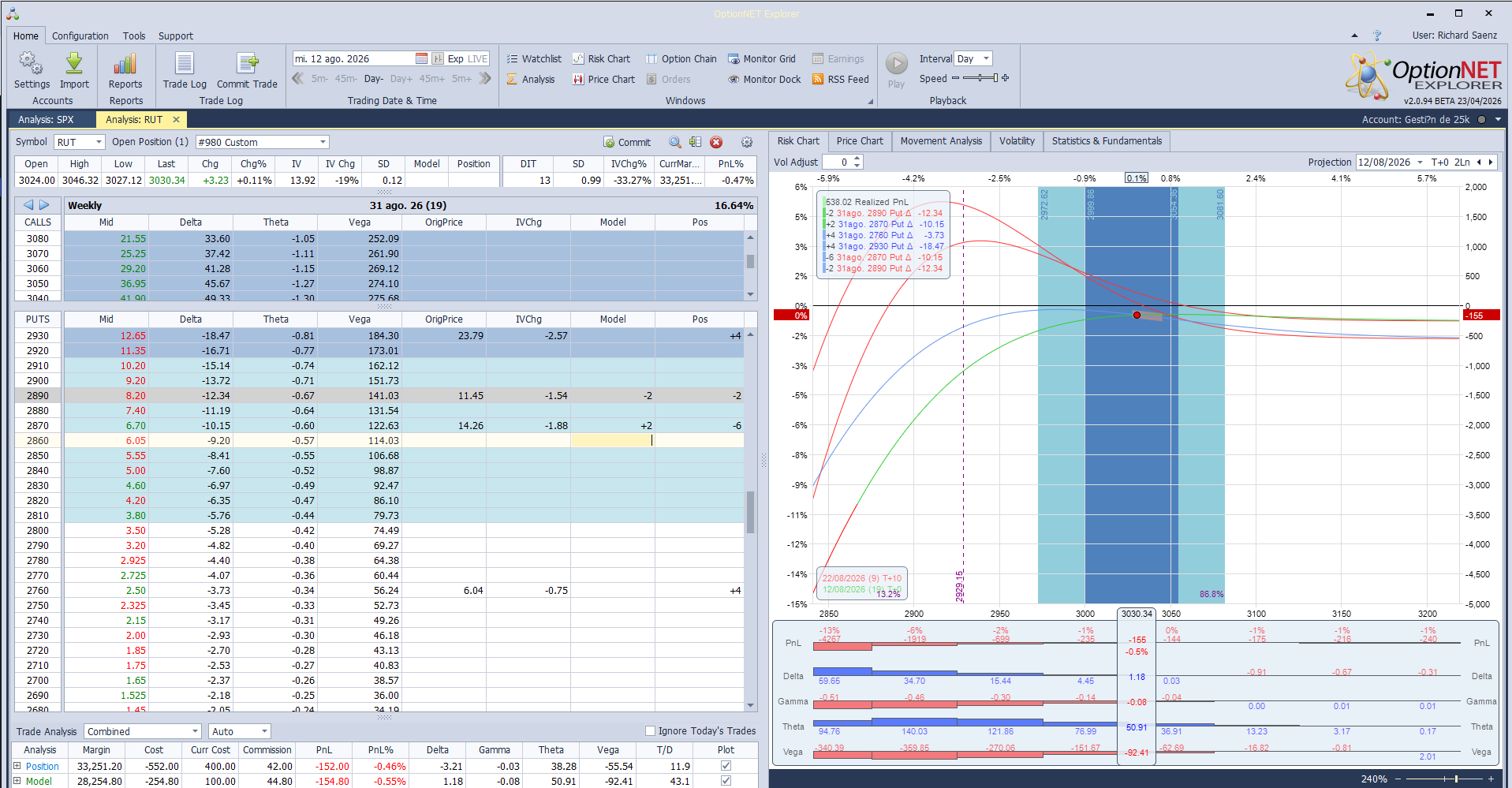Screen dimensions: 1512x788
Task: Open the trading date calendar picker
Action: coord(421,58)
